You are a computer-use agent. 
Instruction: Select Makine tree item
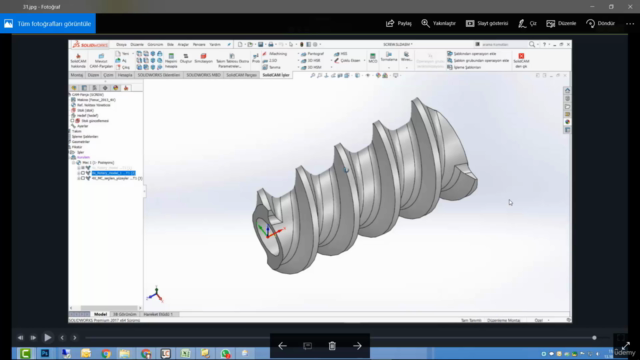[x=93, y=100]
